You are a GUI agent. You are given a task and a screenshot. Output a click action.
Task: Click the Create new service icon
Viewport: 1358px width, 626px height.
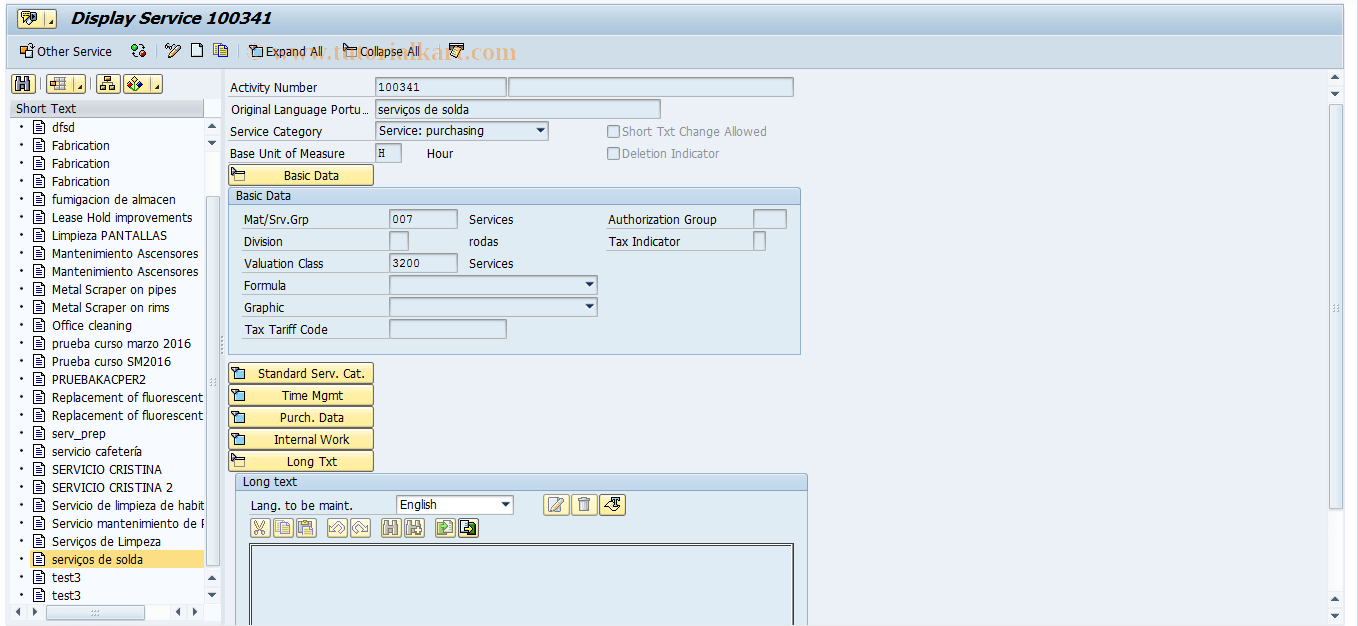coord(196,50)
